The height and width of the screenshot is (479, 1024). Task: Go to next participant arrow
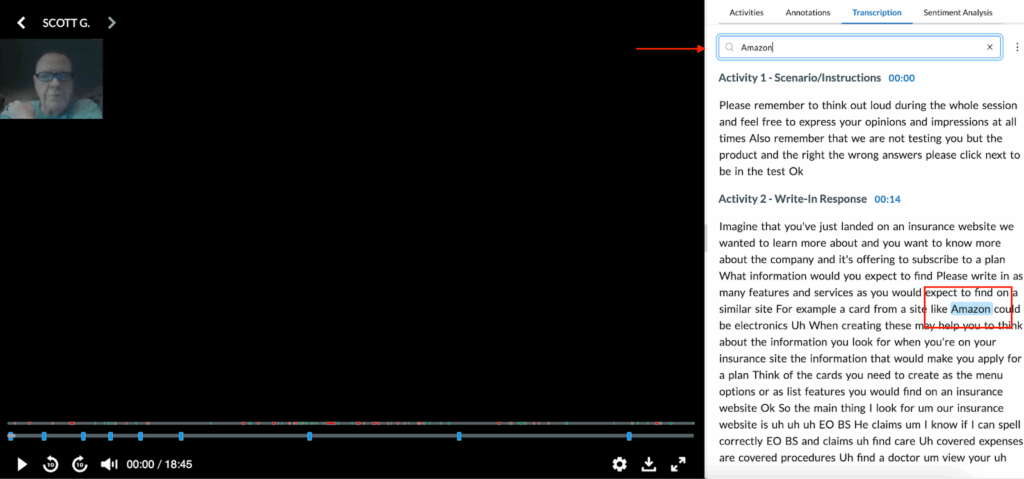tap(111, 22)
